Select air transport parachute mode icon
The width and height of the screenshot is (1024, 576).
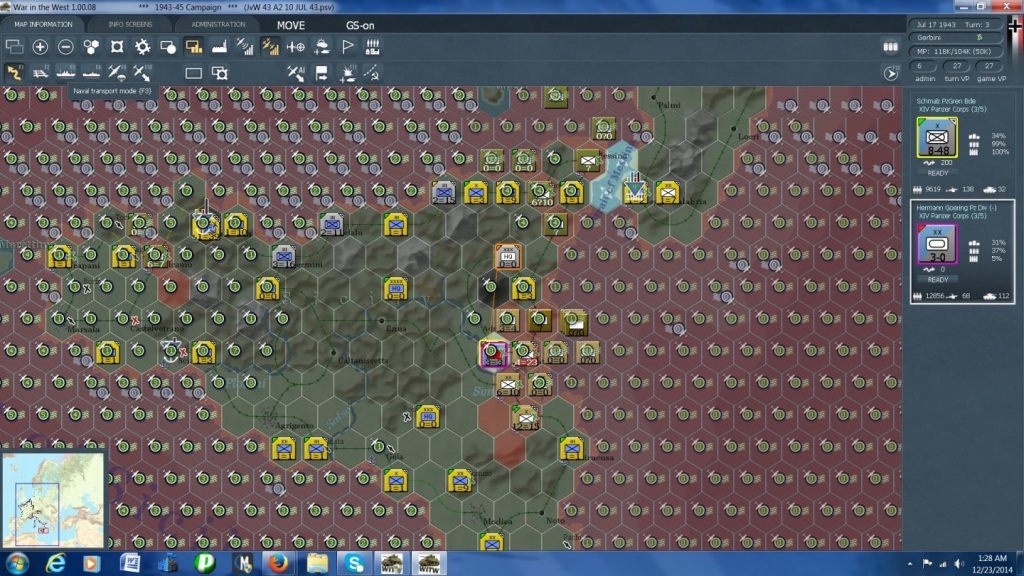click(x=116, y=72)
